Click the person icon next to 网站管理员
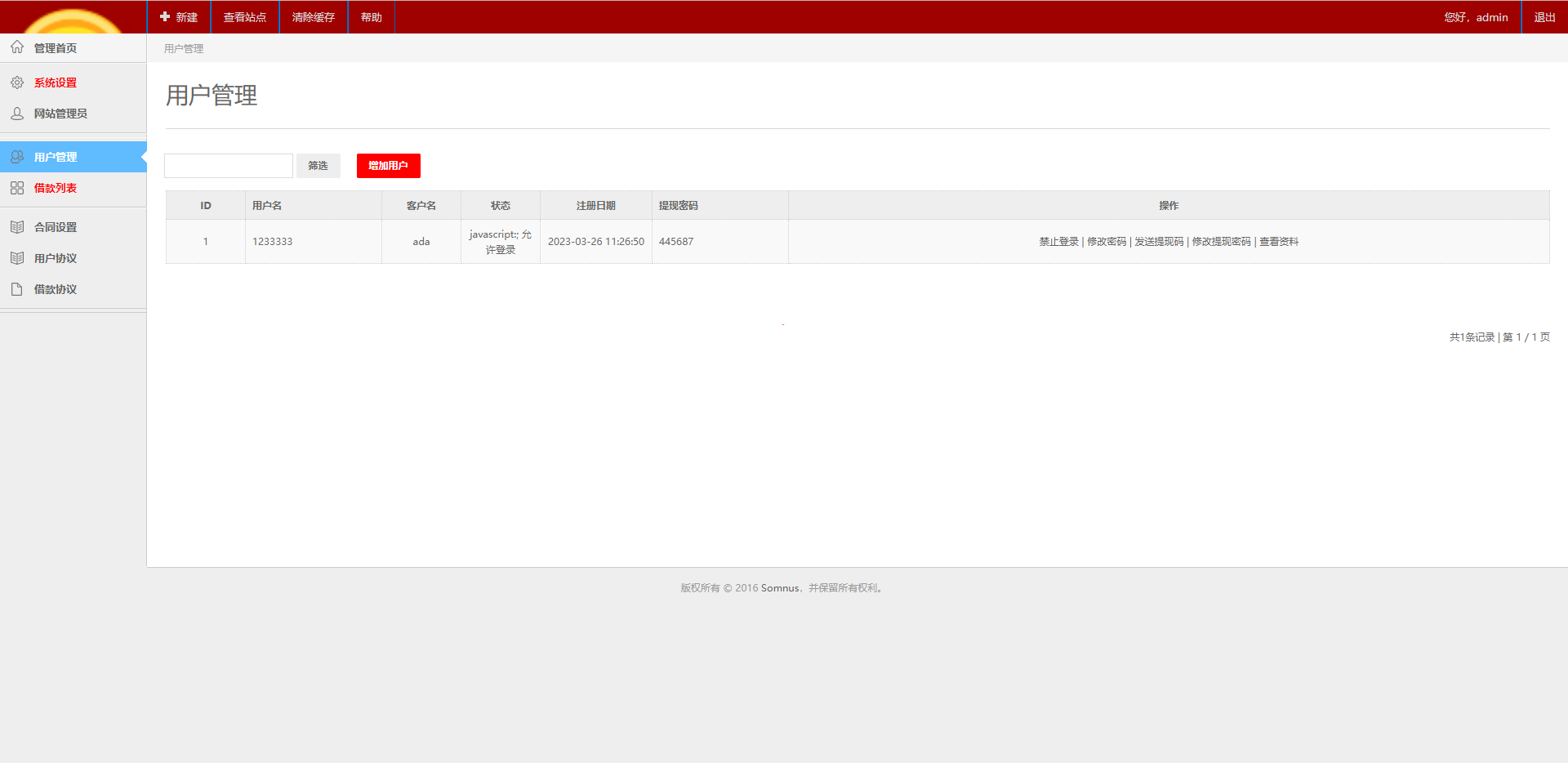This screenshot has height=763, width=1568. point(17,114)
